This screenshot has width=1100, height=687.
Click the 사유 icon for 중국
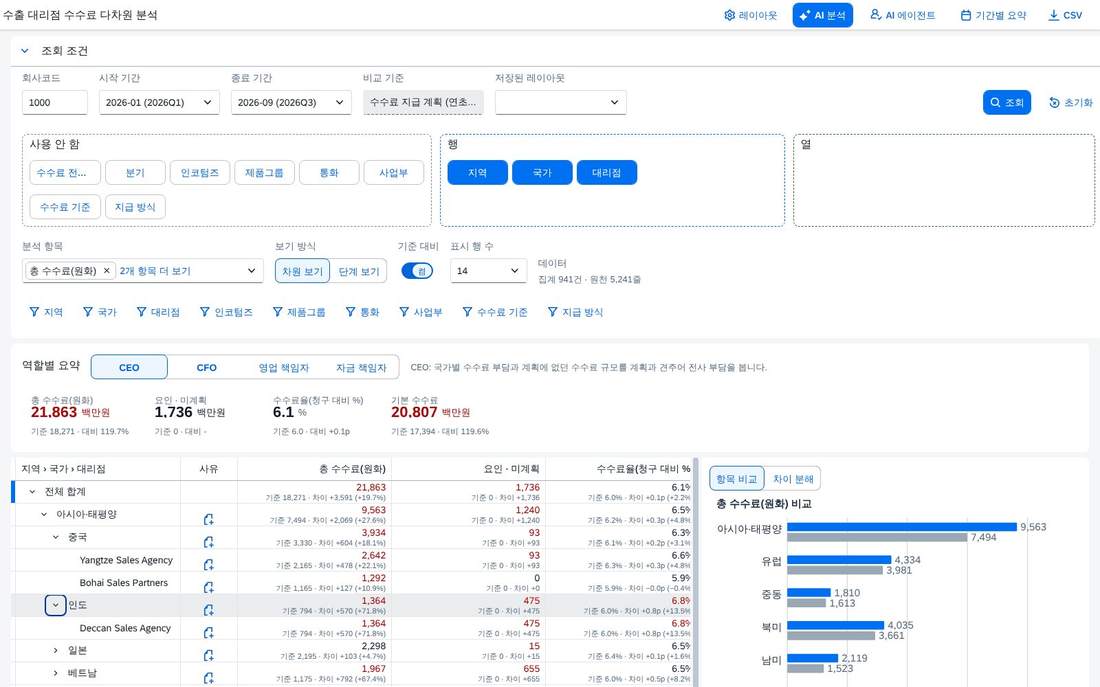tap(208, 542)
